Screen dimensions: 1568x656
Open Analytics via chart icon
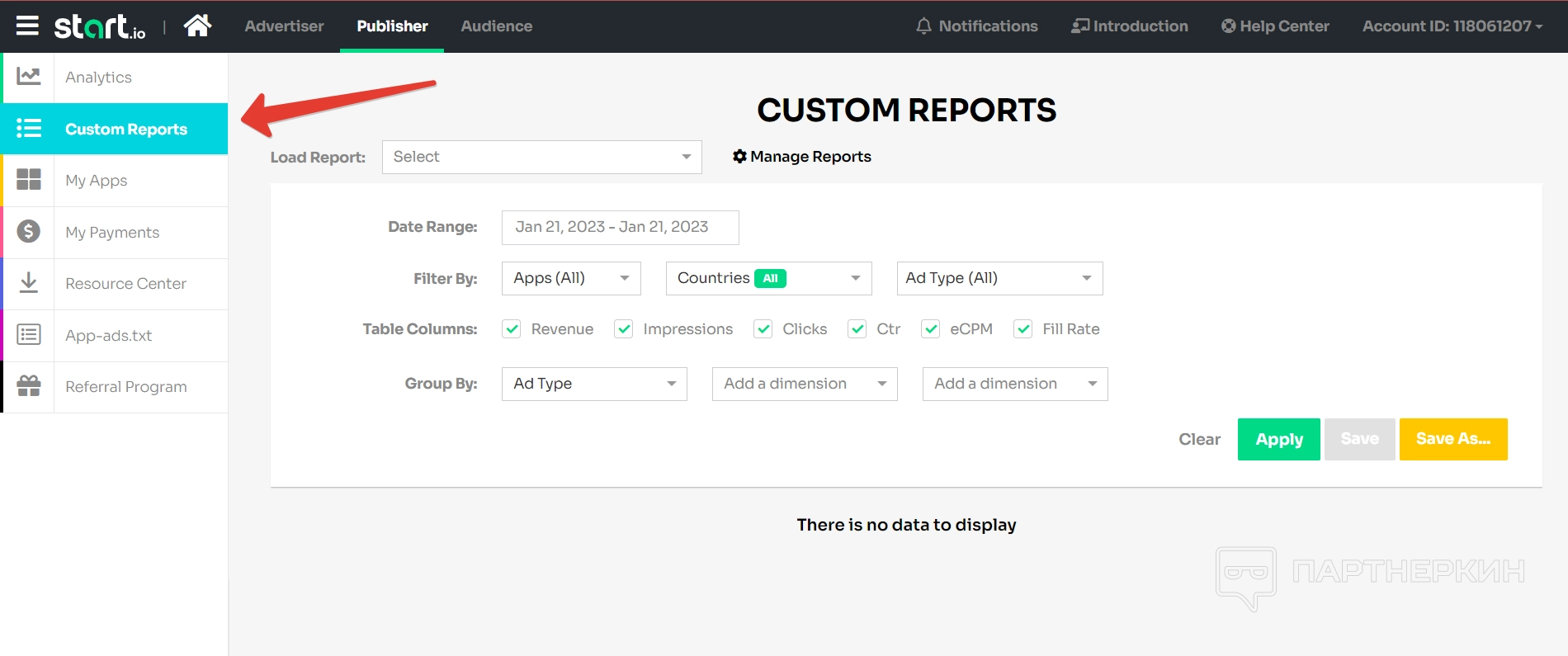coord(29,77)
